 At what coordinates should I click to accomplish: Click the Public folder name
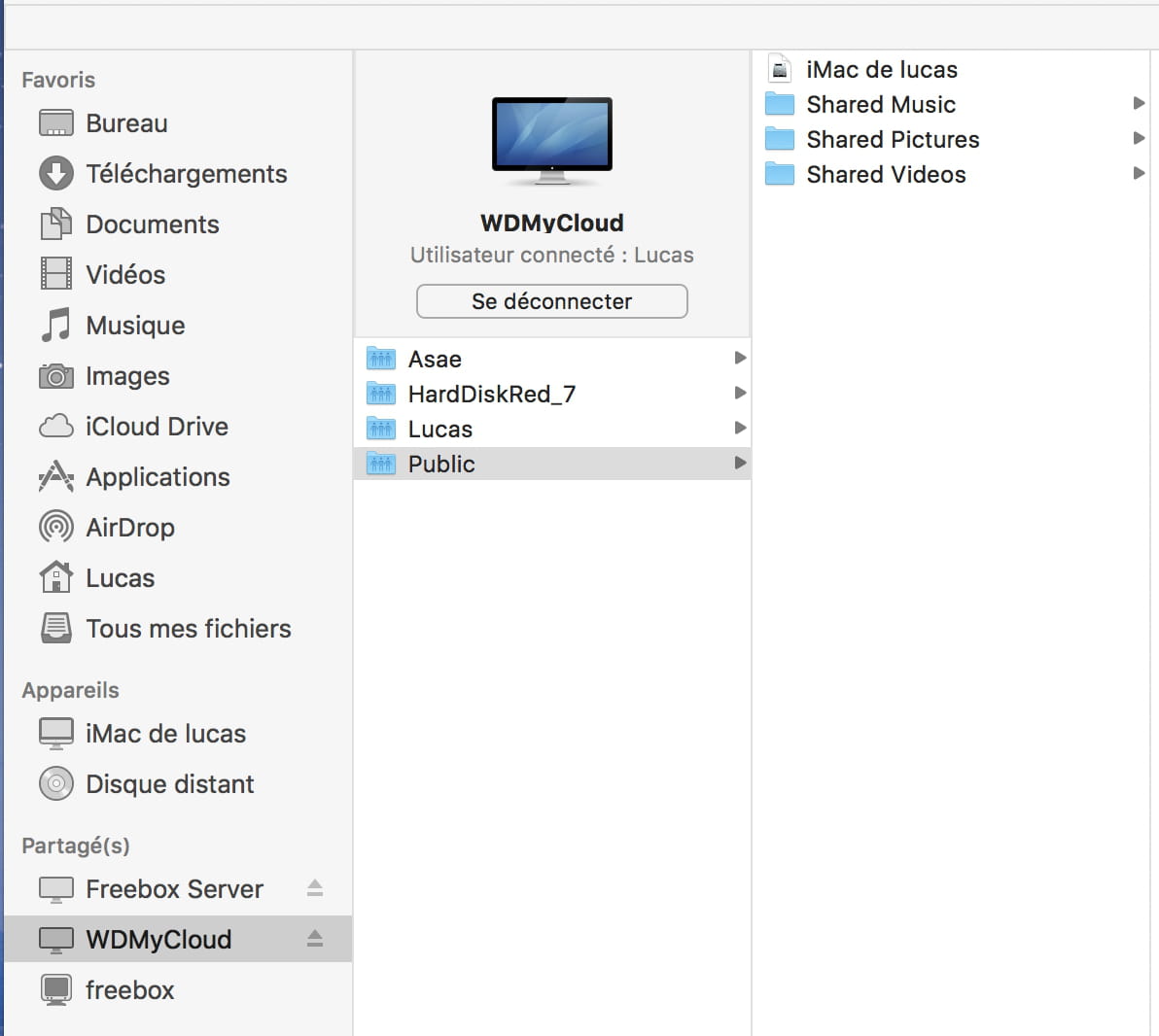coord(441,464)
